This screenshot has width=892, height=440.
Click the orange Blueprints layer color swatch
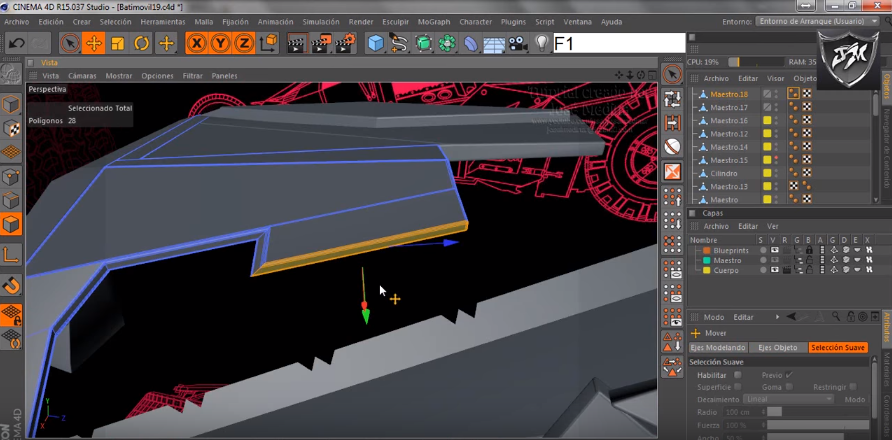click(707, 250)
